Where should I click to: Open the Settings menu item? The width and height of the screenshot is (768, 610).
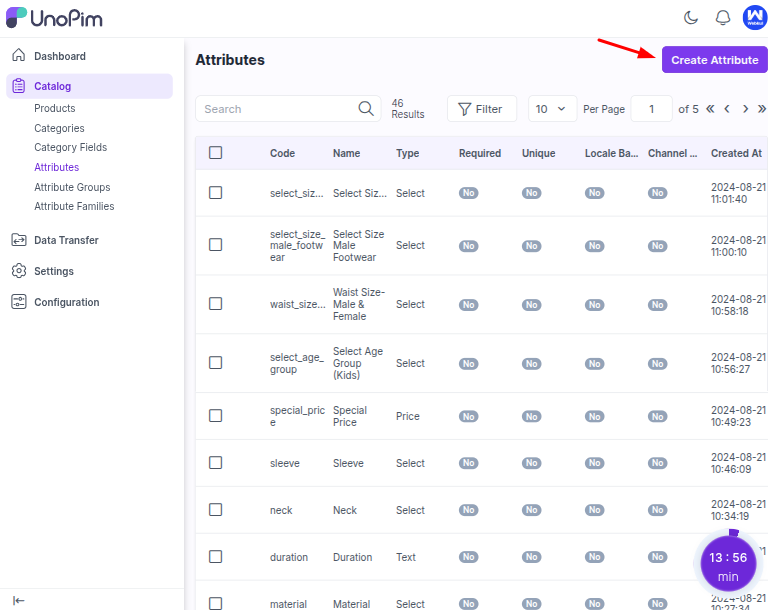pos(54,271)
